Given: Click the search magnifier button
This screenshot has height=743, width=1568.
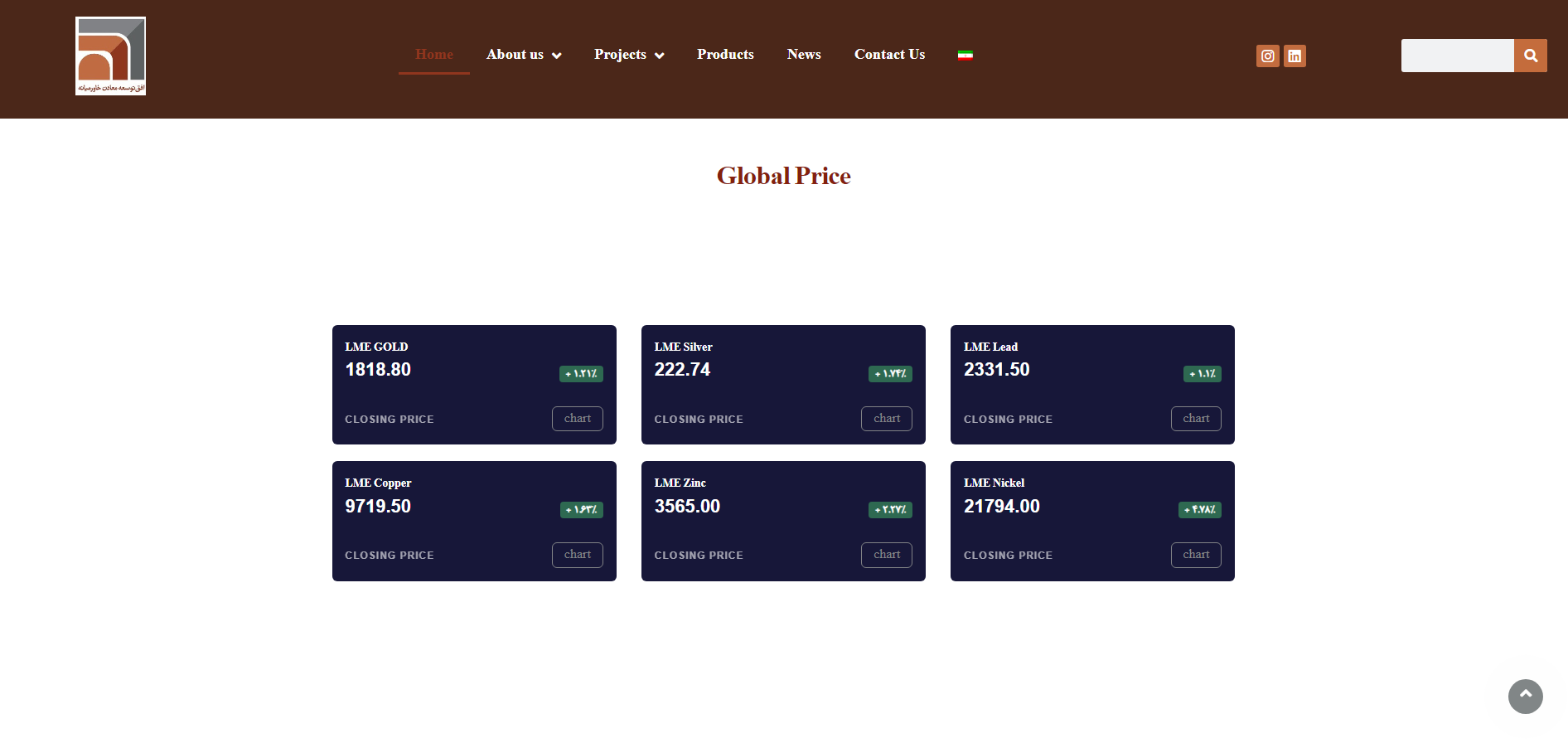Looking at the screenshot, I should click(x=1530, y=56).
